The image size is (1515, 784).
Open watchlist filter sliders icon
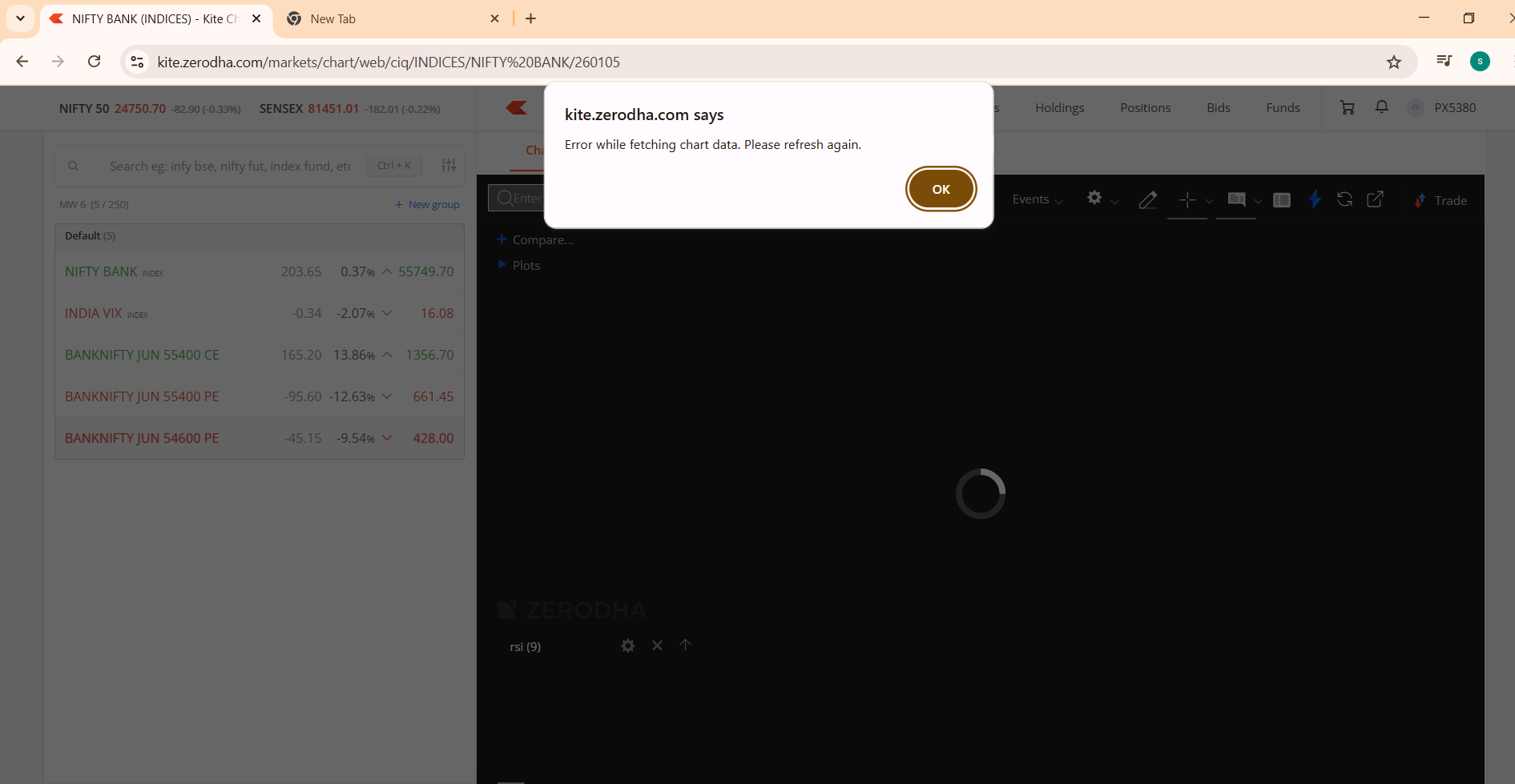pyautogui.click(x=449, y=165)
